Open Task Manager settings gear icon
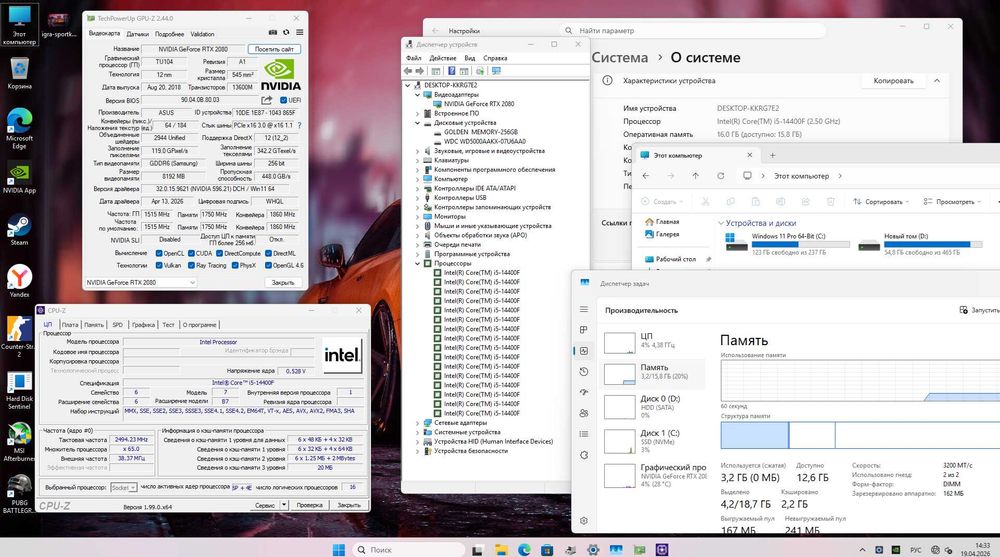This screenshot has width=1000, height=557. click(x=584, y=521)
